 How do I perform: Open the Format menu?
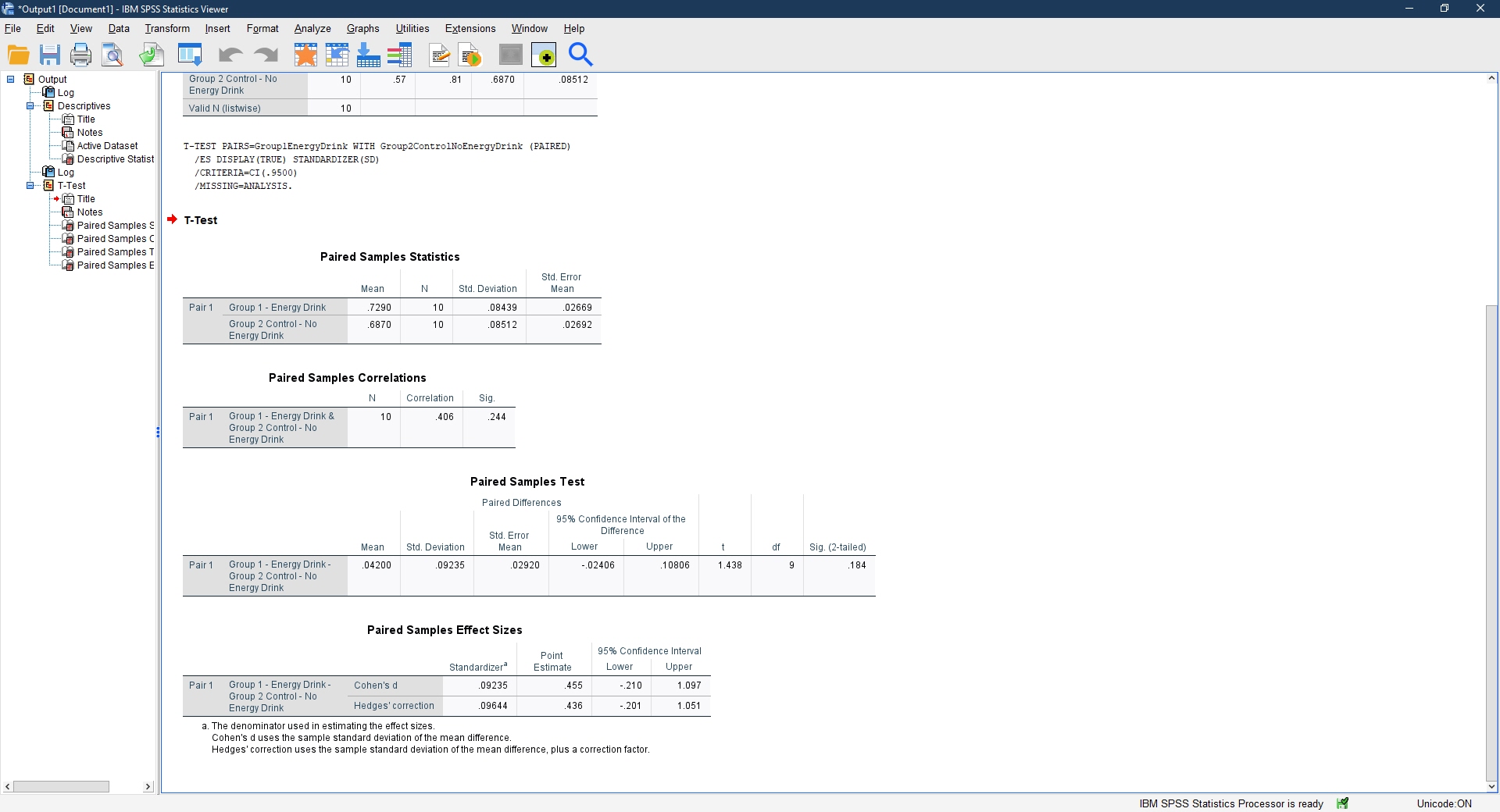coord(262,28)
